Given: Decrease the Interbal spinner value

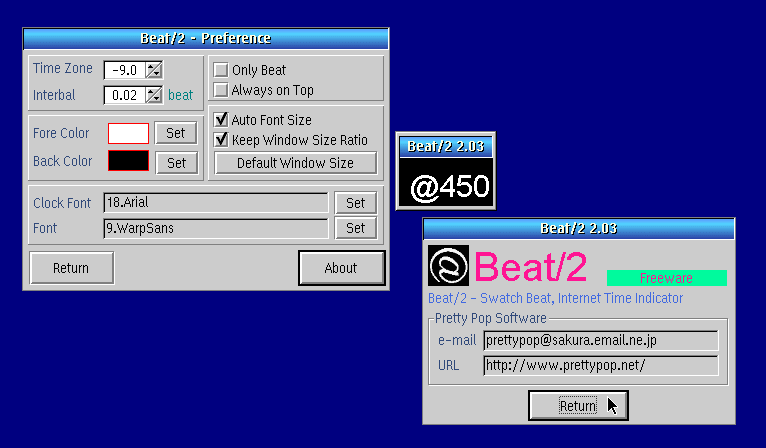Looking at the screenshot, I should coord(154,99).
